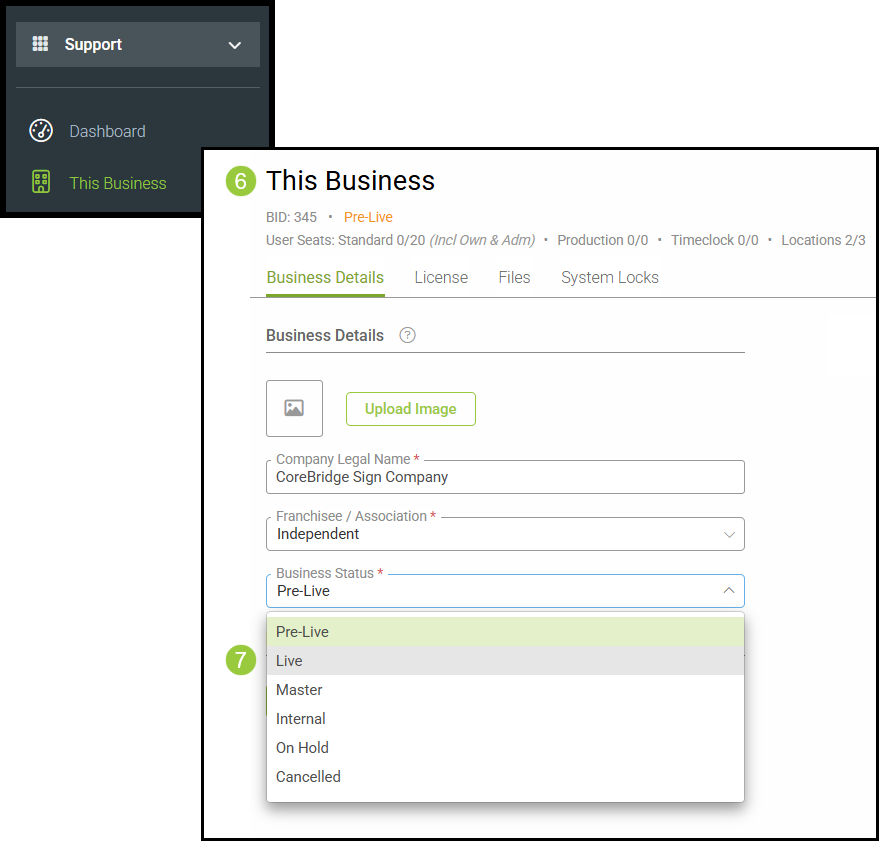Open the Franchisee / Association dropdown
This screenshot has height=841, width=879.
(x=505, y=534)
